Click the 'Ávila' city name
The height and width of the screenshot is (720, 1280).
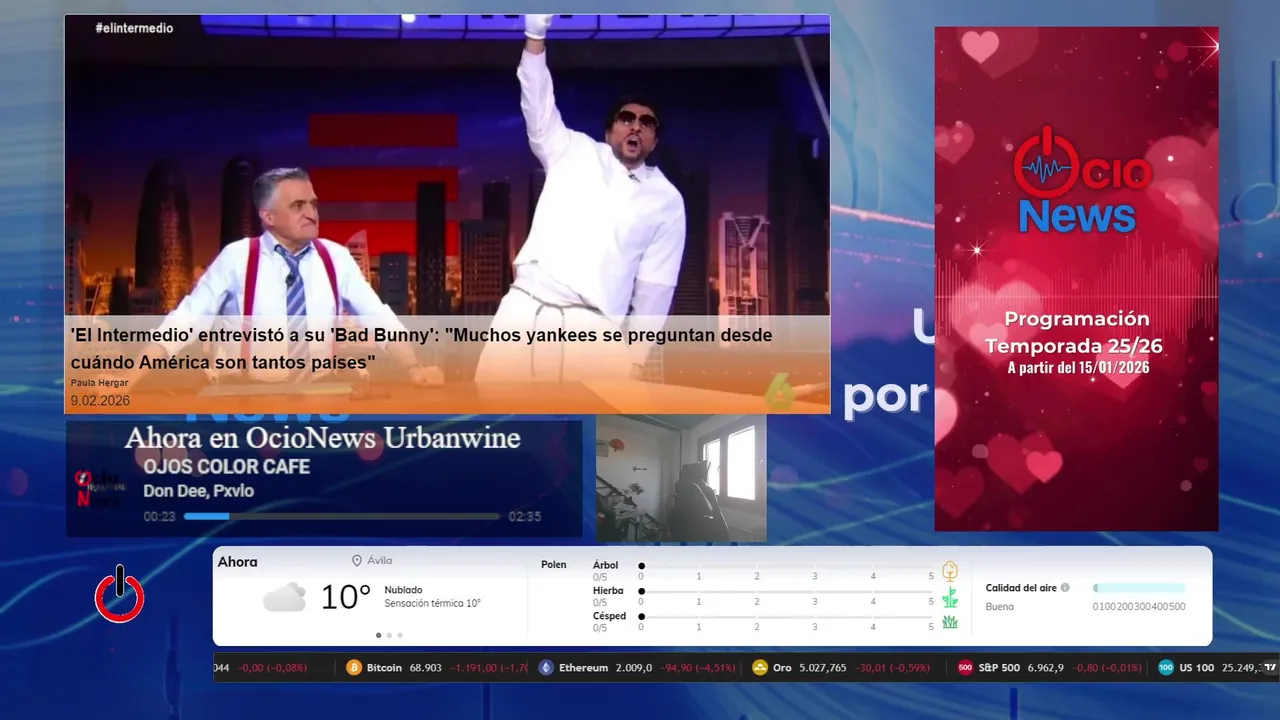coord(380,561)
